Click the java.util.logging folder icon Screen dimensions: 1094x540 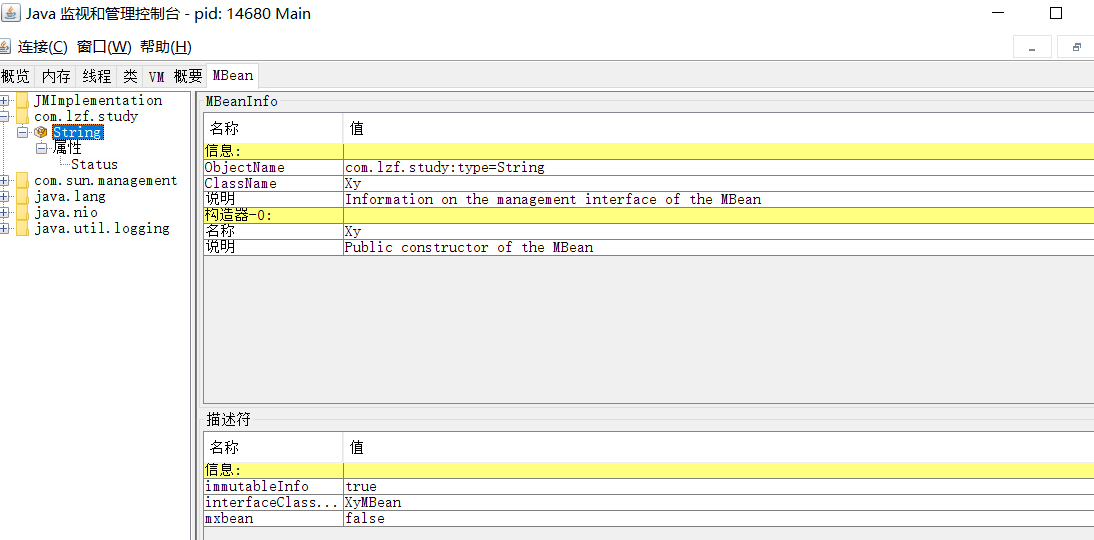click(22, 229)
